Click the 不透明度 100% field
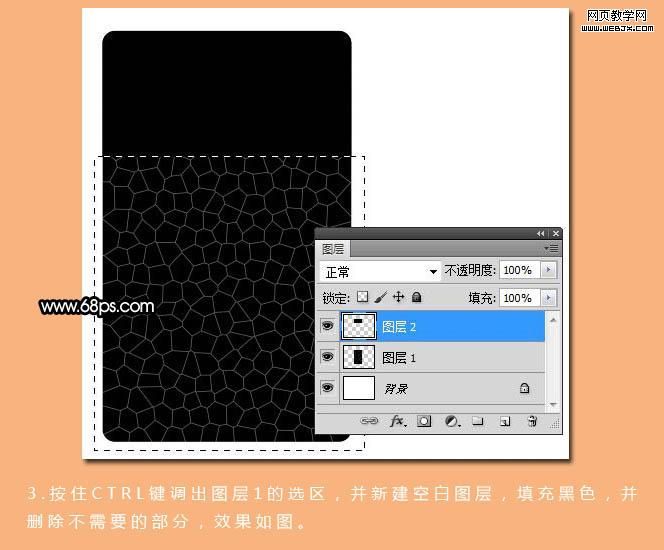Screen dimensions: 664x550 click(520, 270)
